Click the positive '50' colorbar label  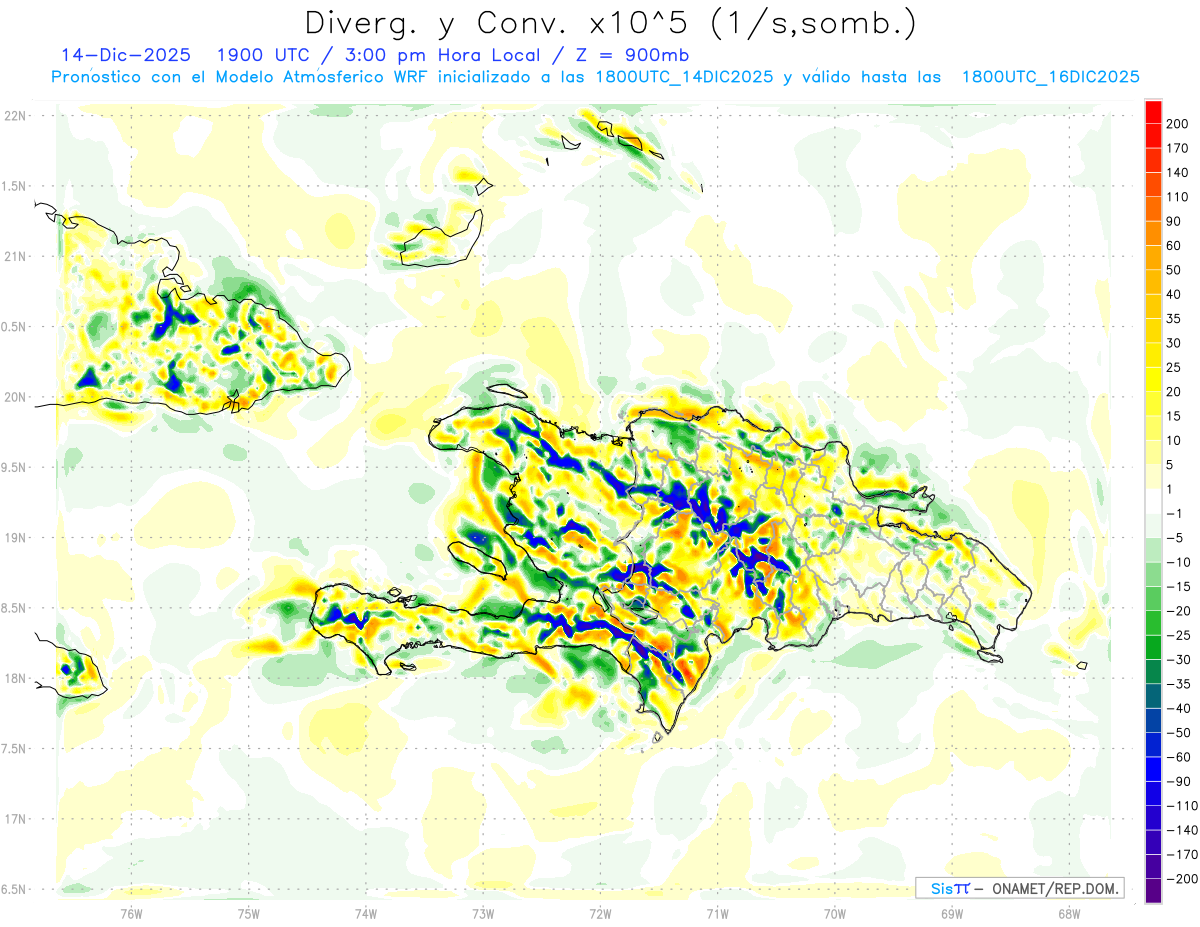[1175, 270]
